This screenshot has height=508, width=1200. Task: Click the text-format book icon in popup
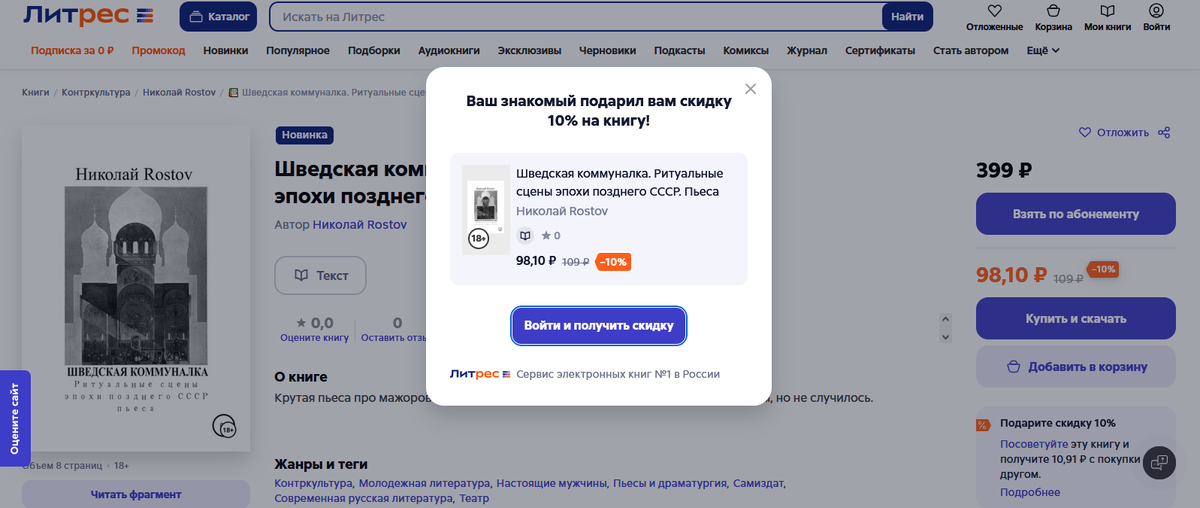[x=525, y=236]
